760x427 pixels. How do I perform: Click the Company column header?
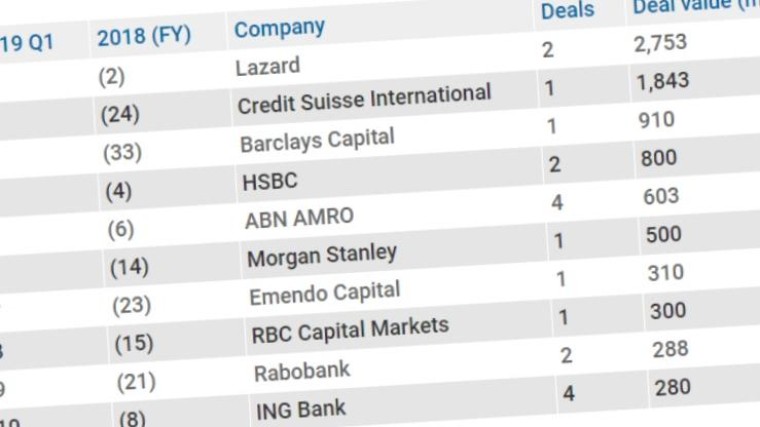279,29
